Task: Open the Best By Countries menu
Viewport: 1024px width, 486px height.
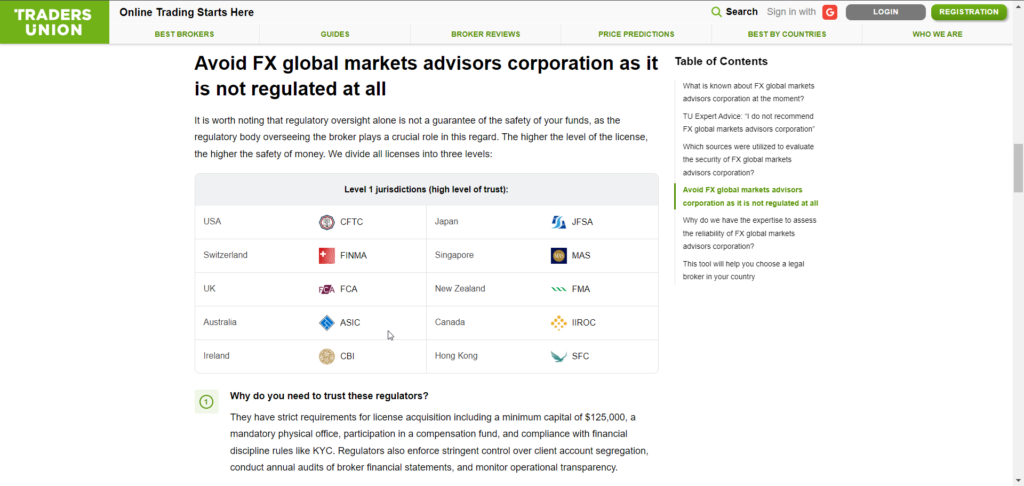Action: coord(787,34)
